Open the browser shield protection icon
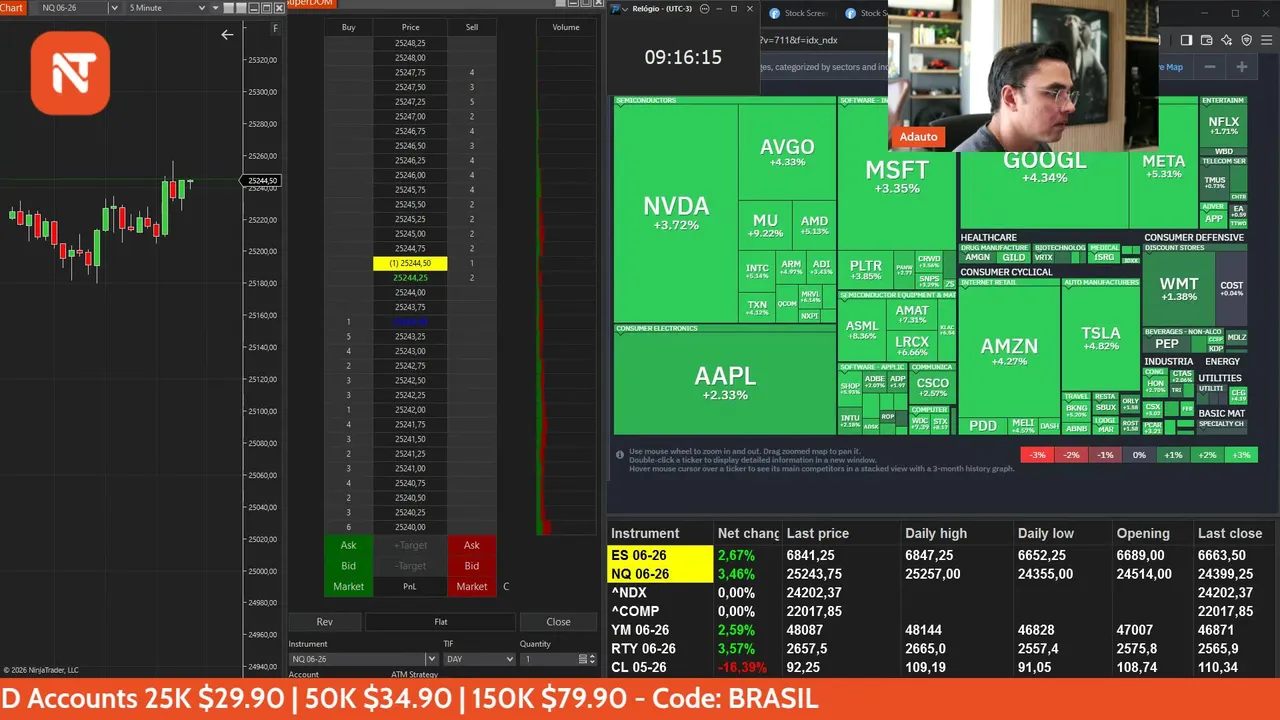This screenshot has height=720, width=1280. click(x=1246, y=40)
